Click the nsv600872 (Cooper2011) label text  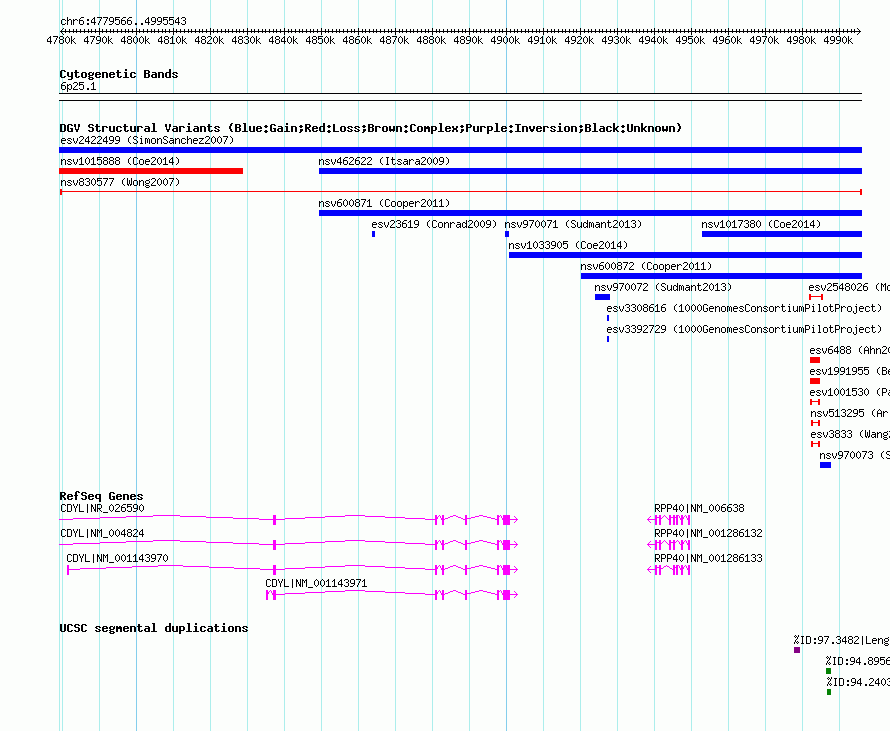pyautogui.click(x=646, y=266)
